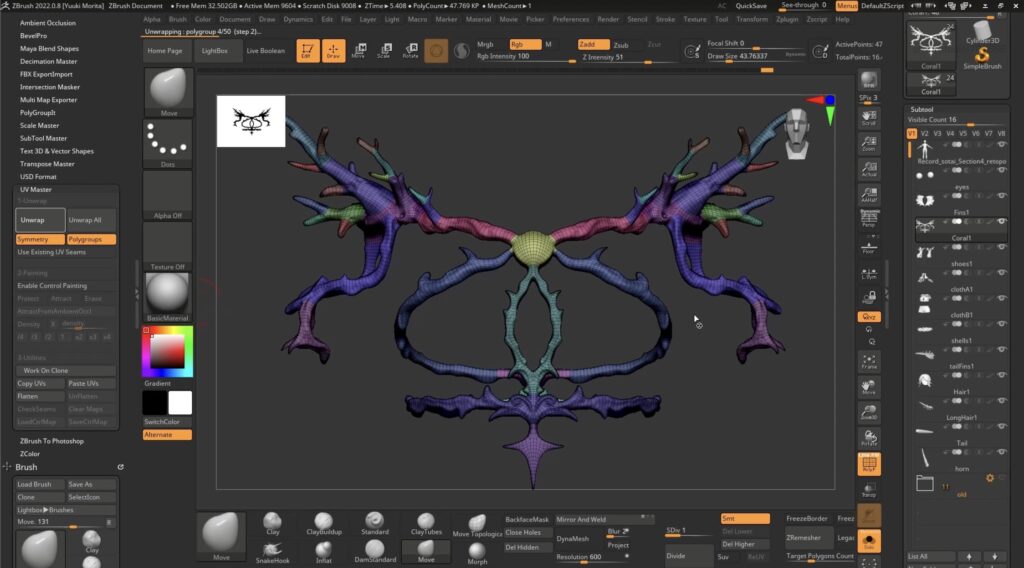Expand the ZColor plugin section
Screen dimensions: 1024x568
coord(30,453)
